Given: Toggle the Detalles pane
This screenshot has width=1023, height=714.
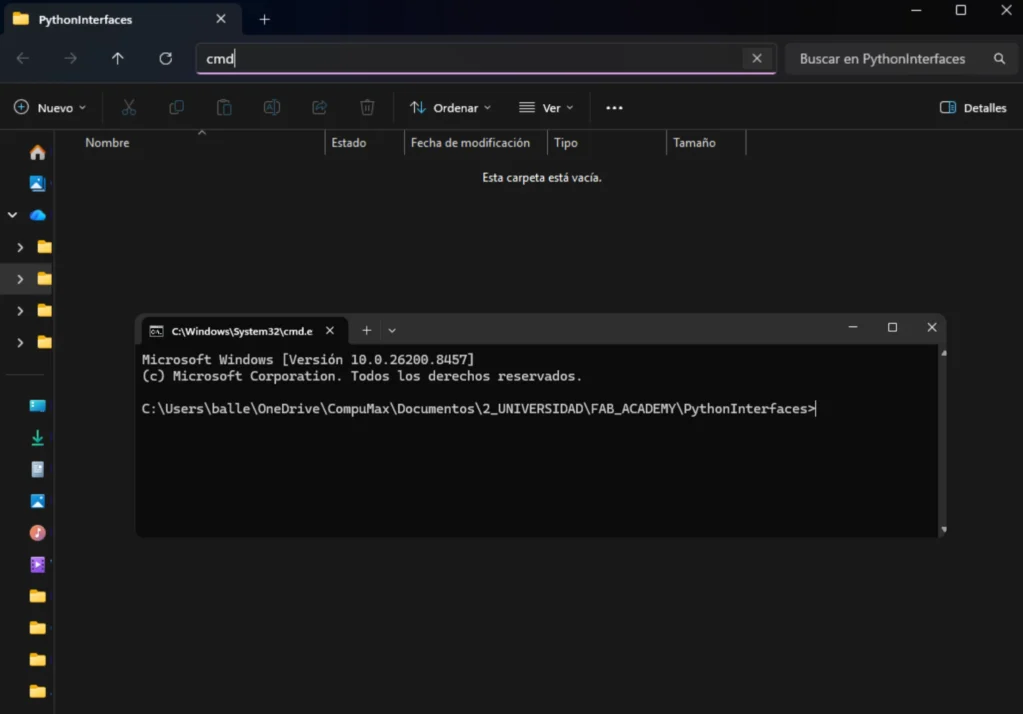Looking at the screenshot, I should coord(973,108).
